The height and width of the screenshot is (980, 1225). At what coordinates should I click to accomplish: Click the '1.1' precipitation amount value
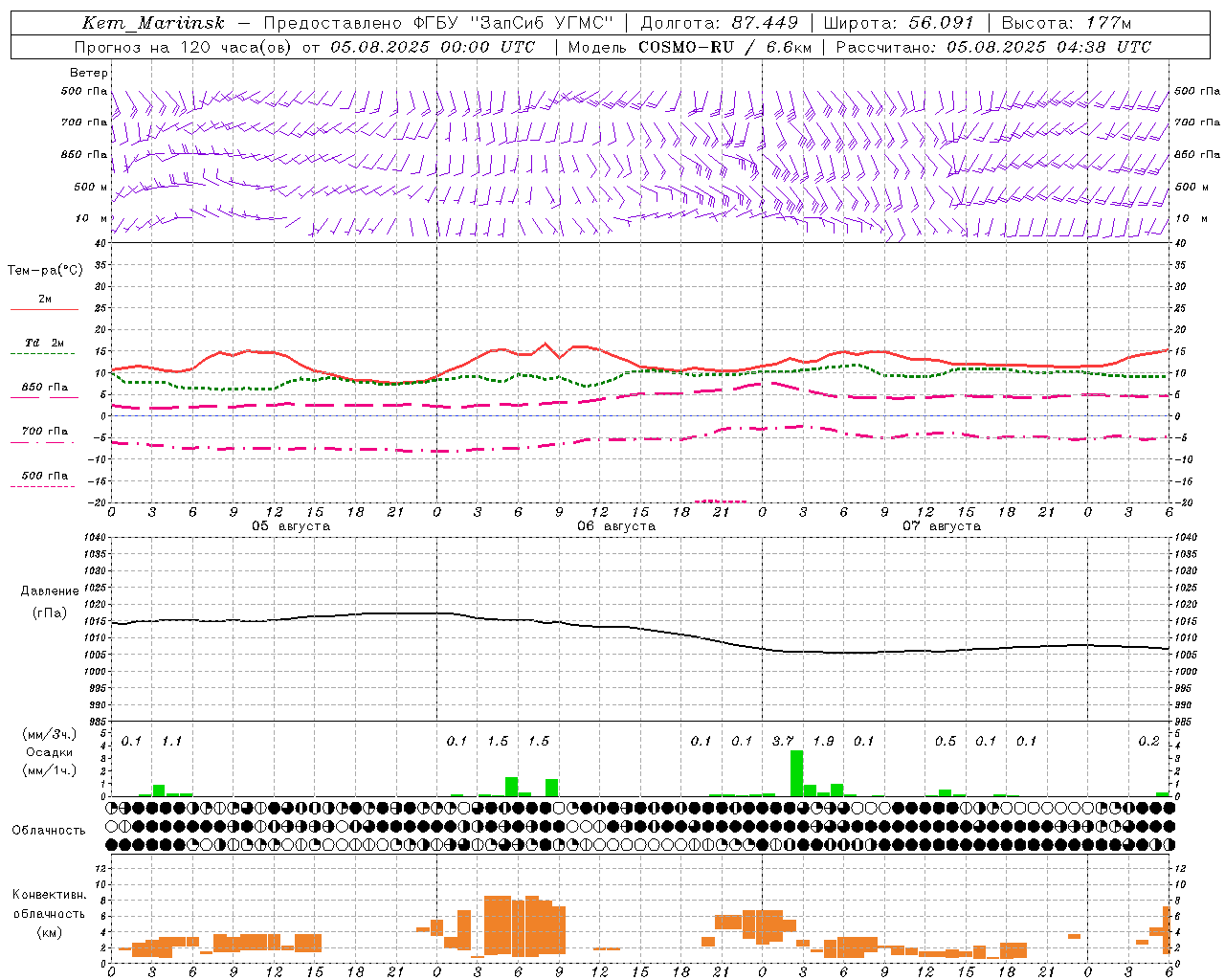(x=172, y=741)
